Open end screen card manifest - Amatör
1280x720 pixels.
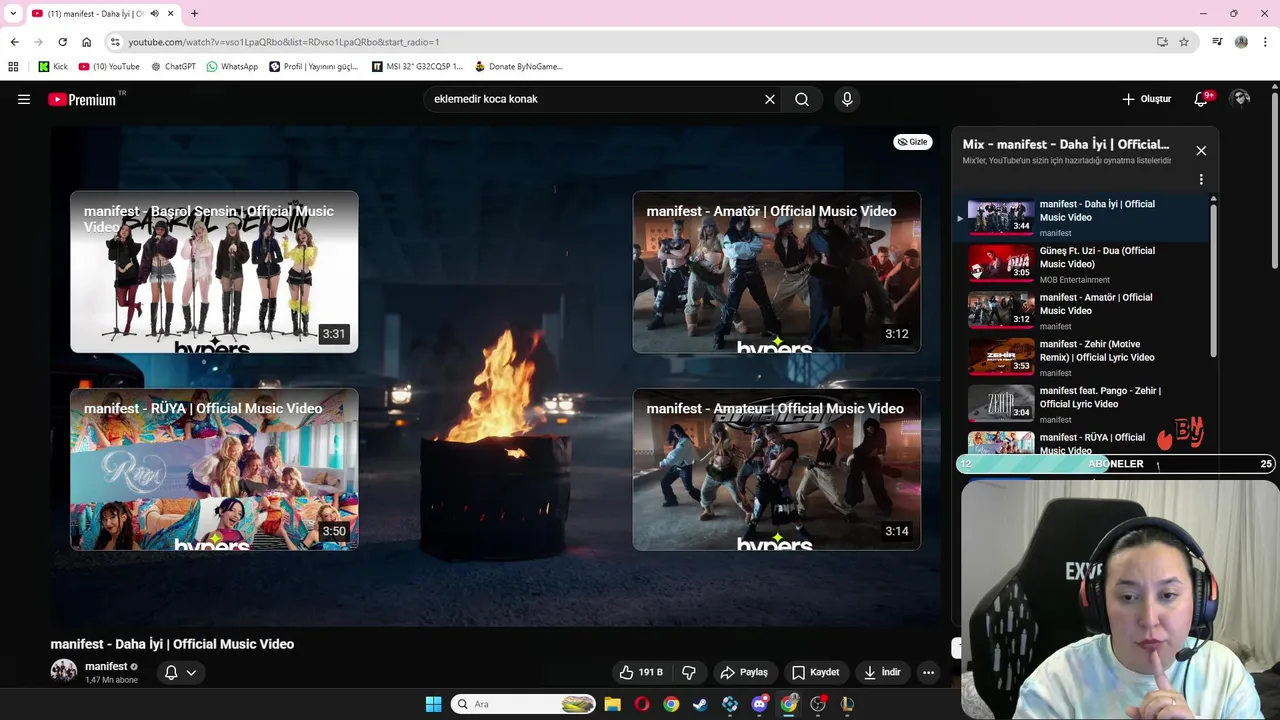777,272
